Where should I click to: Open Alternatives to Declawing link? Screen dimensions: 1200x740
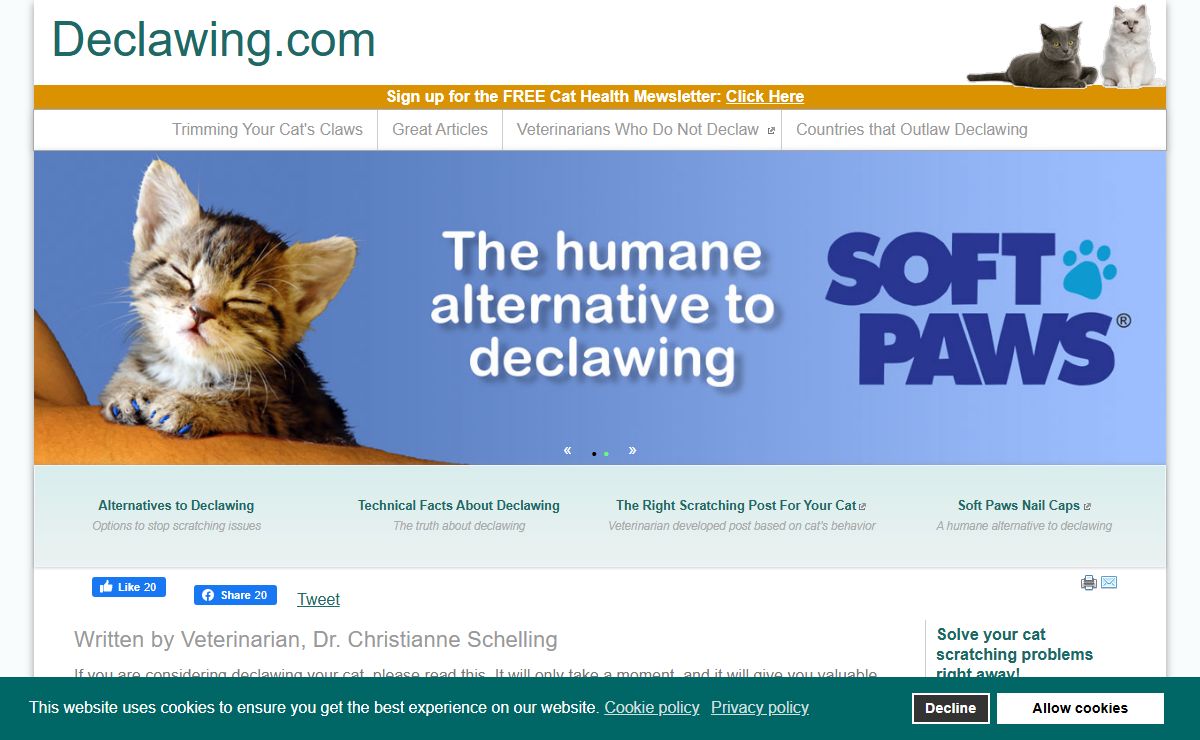click(x=176, y=506)
